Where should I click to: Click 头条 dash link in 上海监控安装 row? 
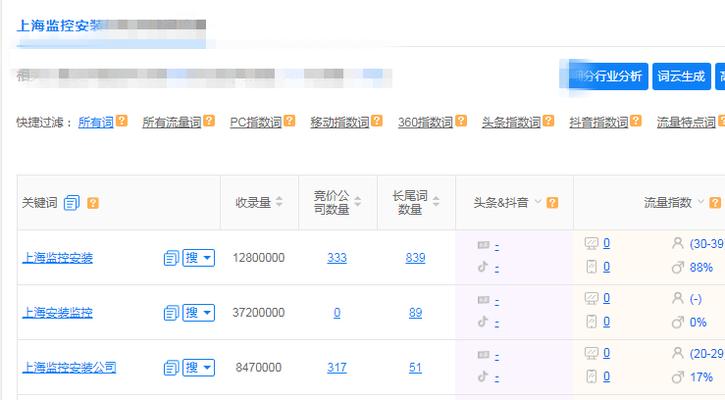click(x=497, y=247)
